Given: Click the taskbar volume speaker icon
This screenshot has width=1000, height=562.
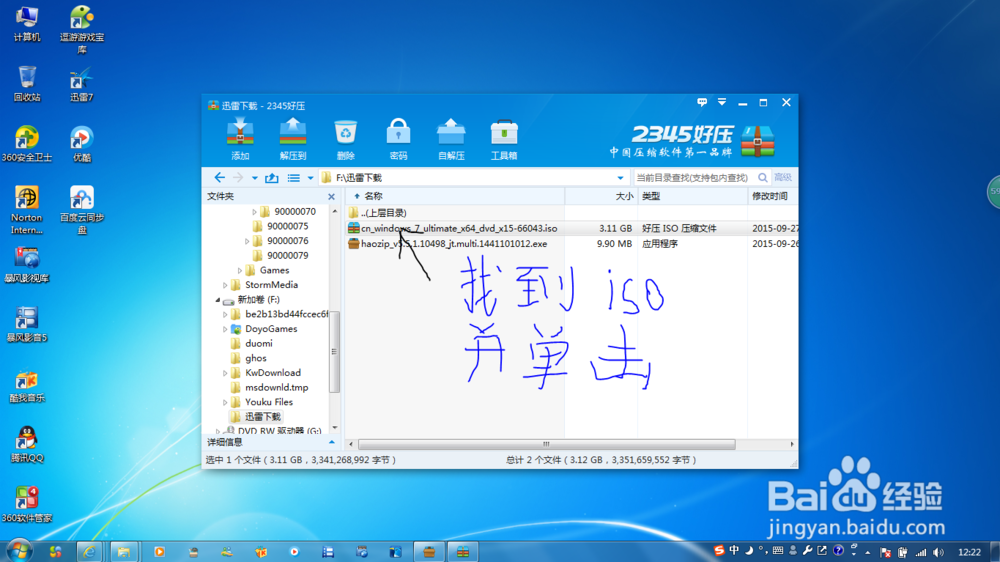Looking at the screenshot, I should tap(938, 552).
